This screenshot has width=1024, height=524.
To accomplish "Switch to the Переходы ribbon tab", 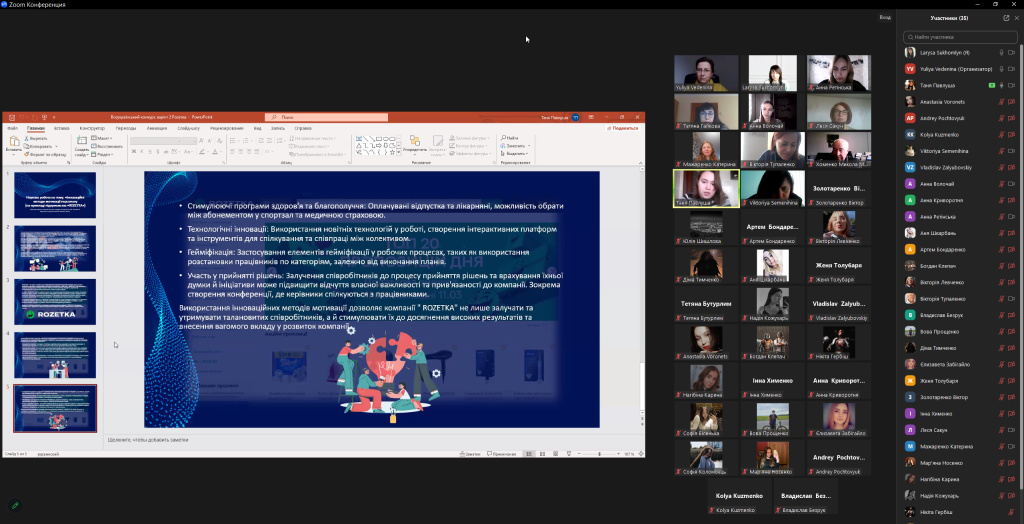I will (126, 128).
